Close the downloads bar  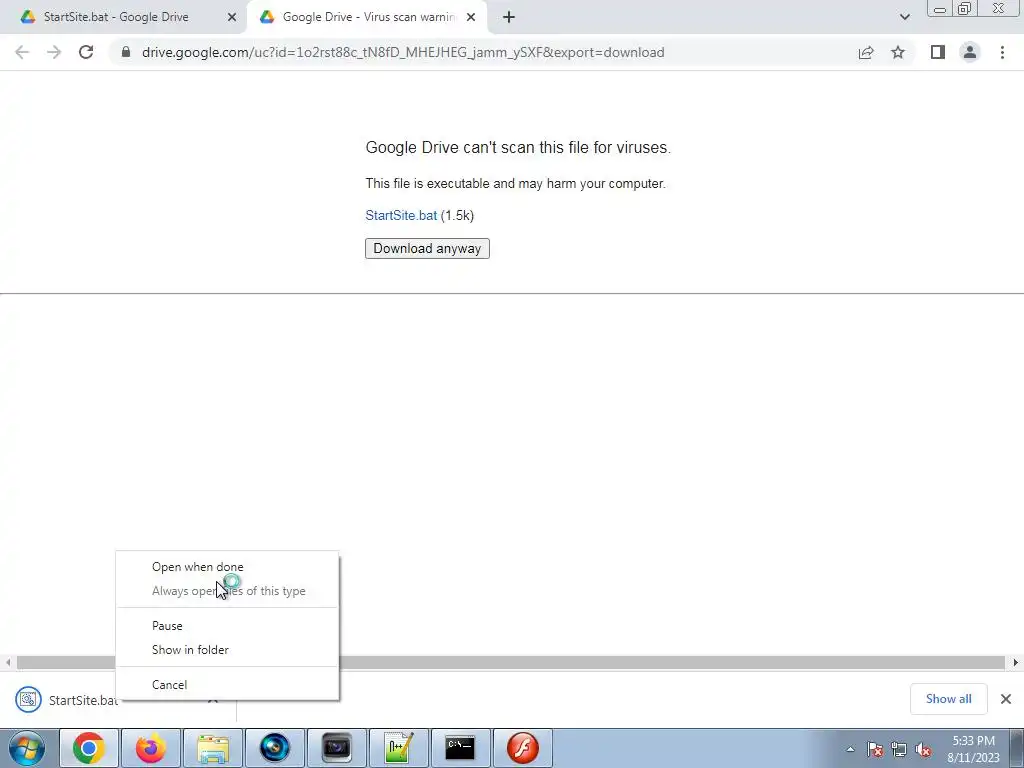(x=1006, y=699)
